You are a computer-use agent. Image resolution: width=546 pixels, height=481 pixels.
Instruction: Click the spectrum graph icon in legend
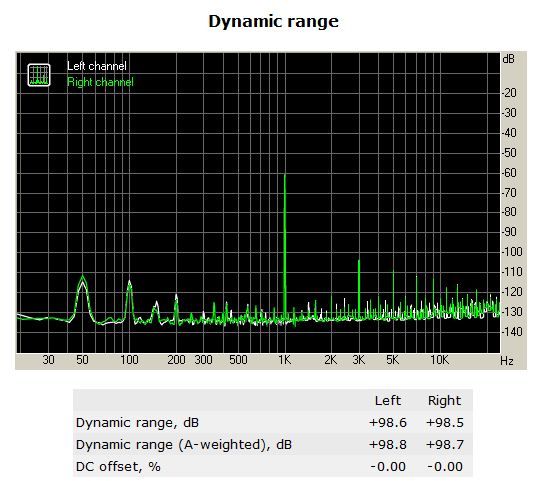click(39, 75)
